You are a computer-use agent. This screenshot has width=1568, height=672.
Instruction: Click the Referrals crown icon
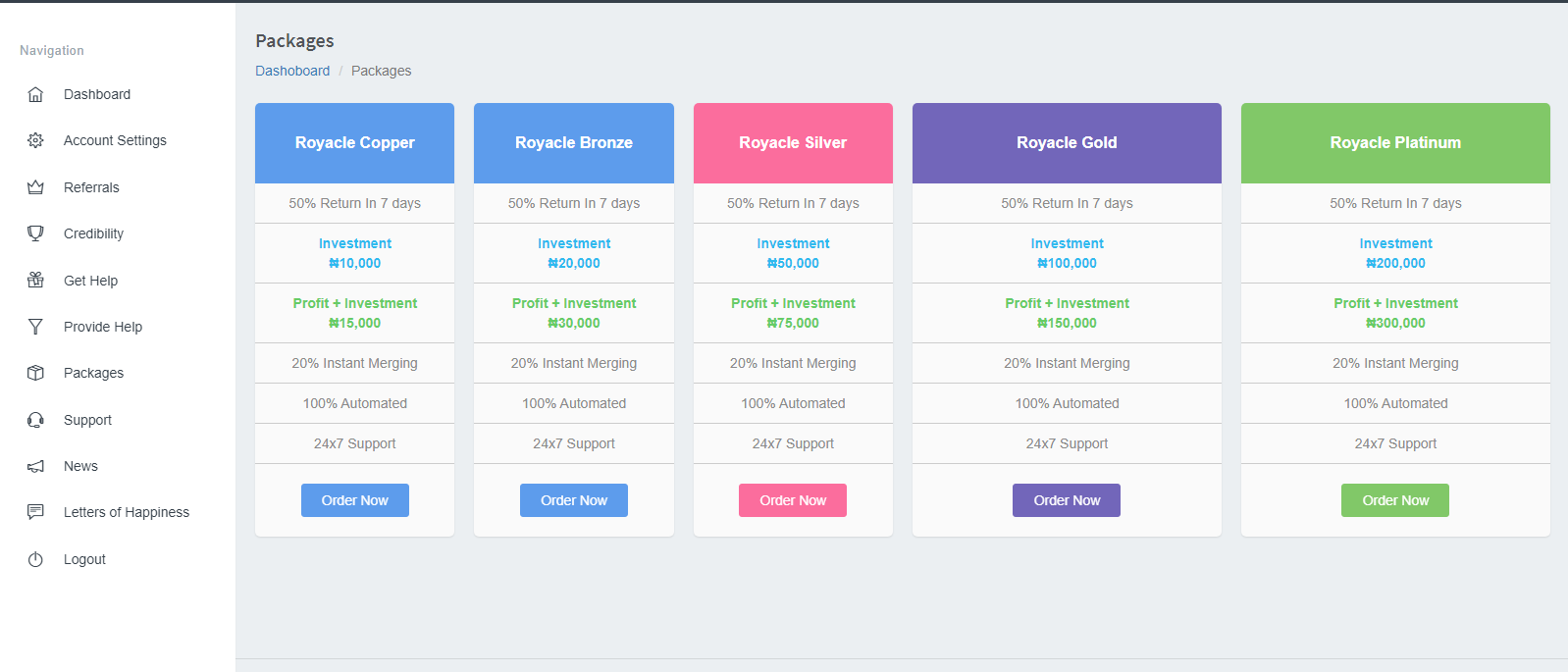[35, 187]
